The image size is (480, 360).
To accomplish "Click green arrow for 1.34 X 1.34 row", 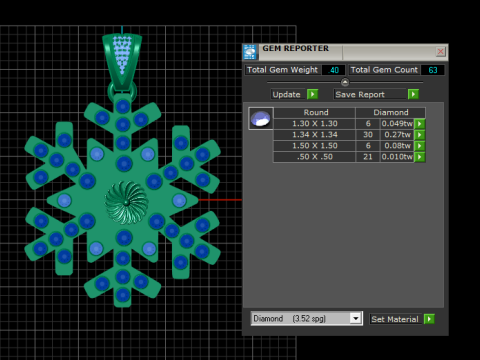I will pyautogui.click(x=420, y=135).
